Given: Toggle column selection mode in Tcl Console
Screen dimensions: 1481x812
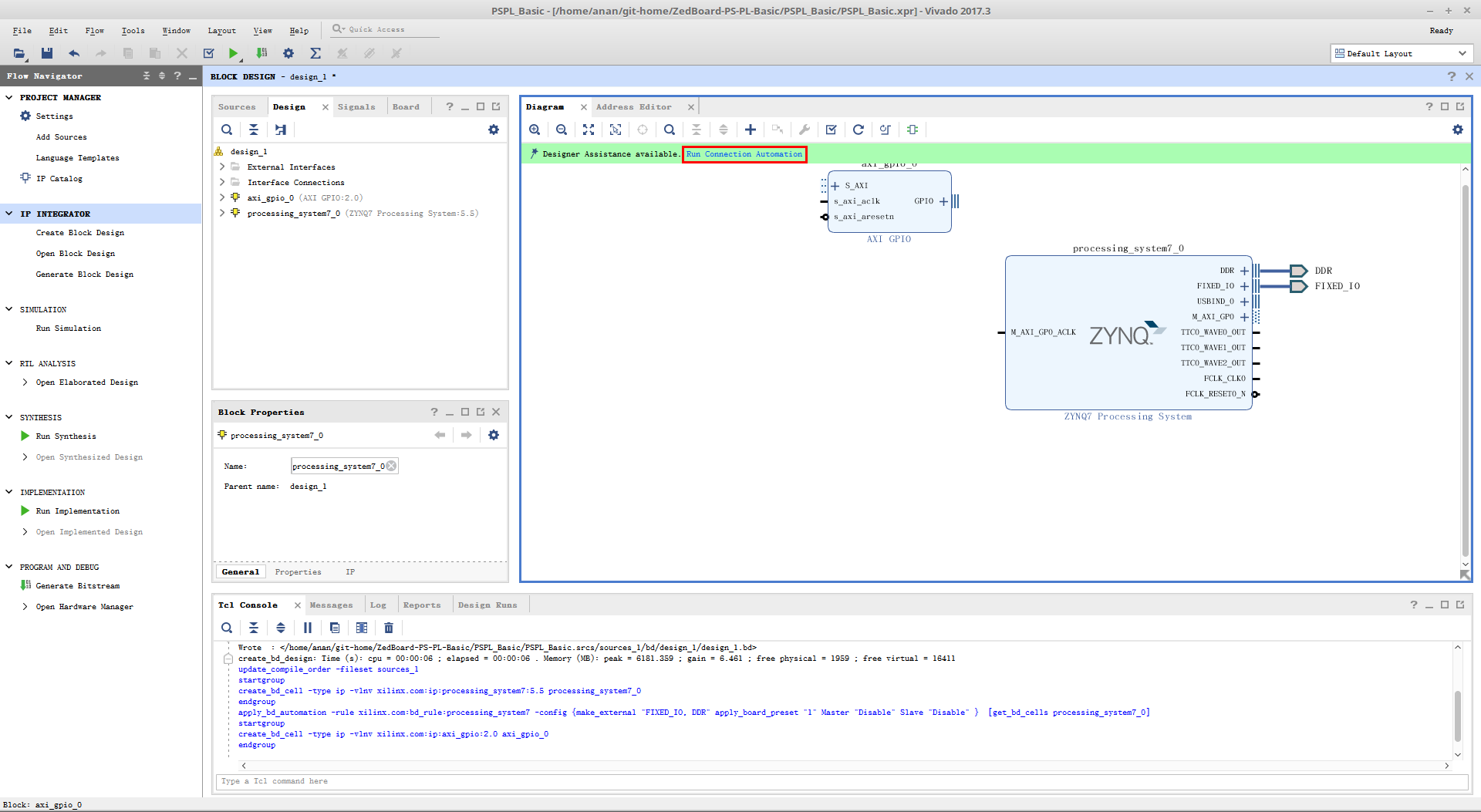Looking at the screenshot, I should (362, 628).
